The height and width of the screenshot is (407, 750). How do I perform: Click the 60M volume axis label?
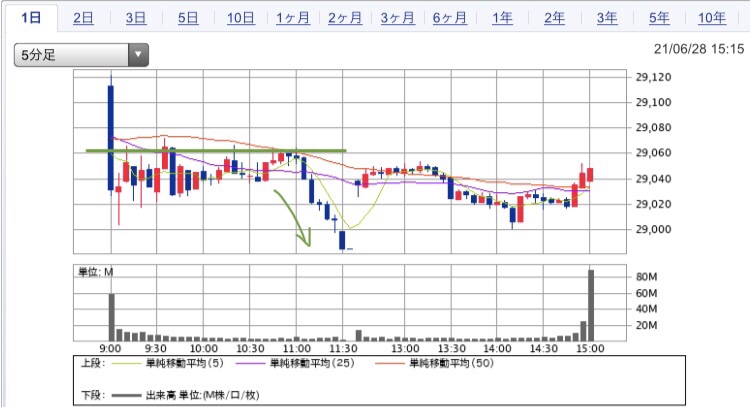pyautogui.click(x=646, y=293)
